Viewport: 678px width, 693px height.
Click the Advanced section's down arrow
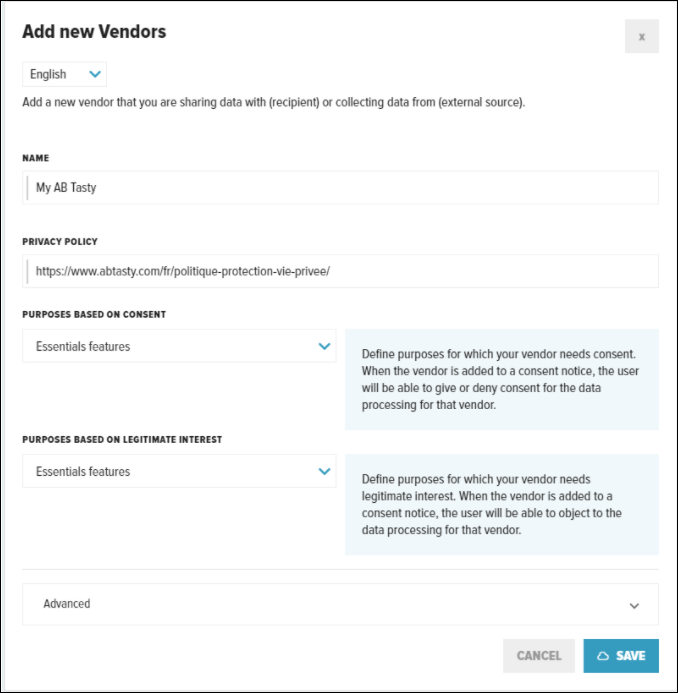[634, 605]
